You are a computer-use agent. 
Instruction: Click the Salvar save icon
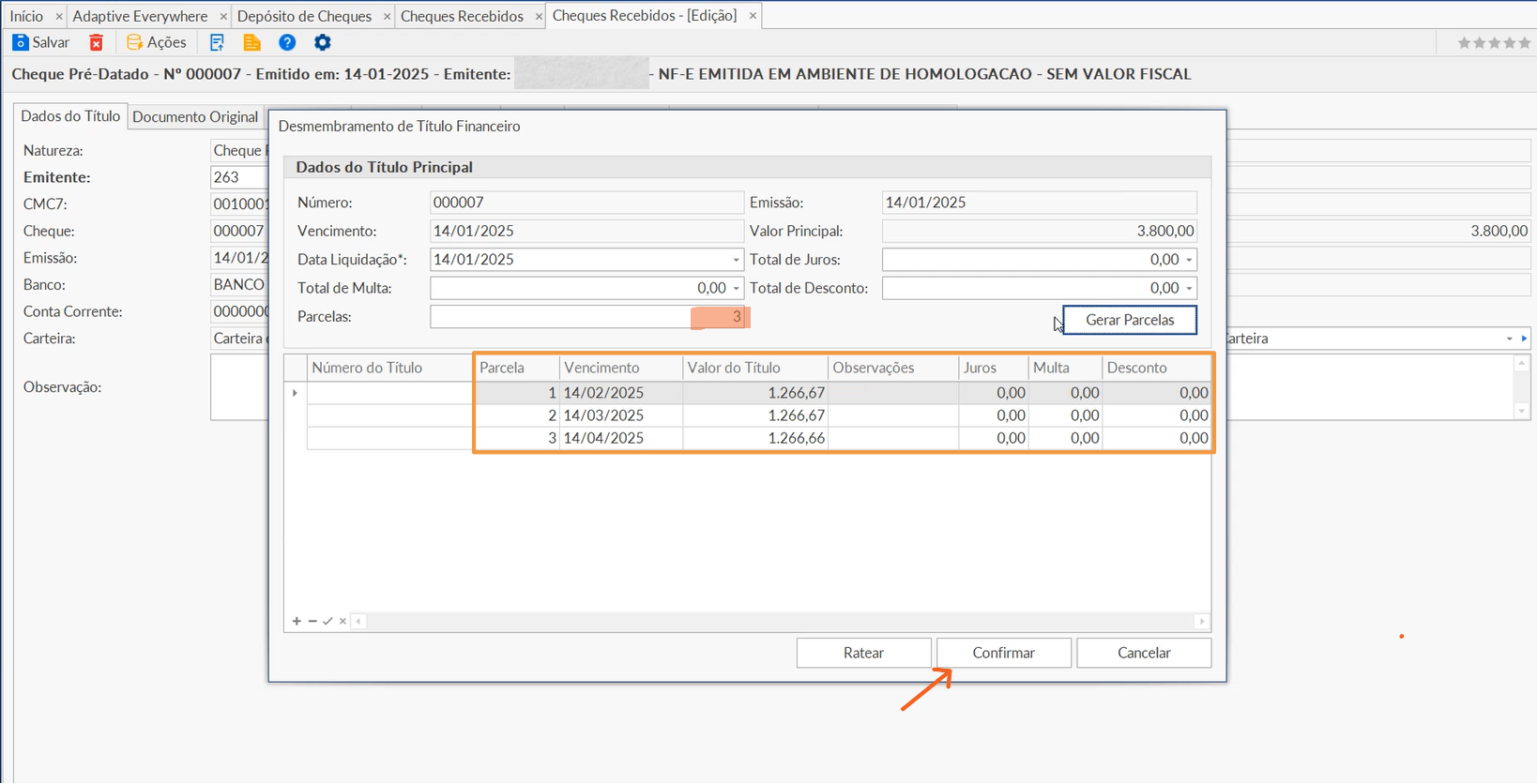[x=21, y=42]
